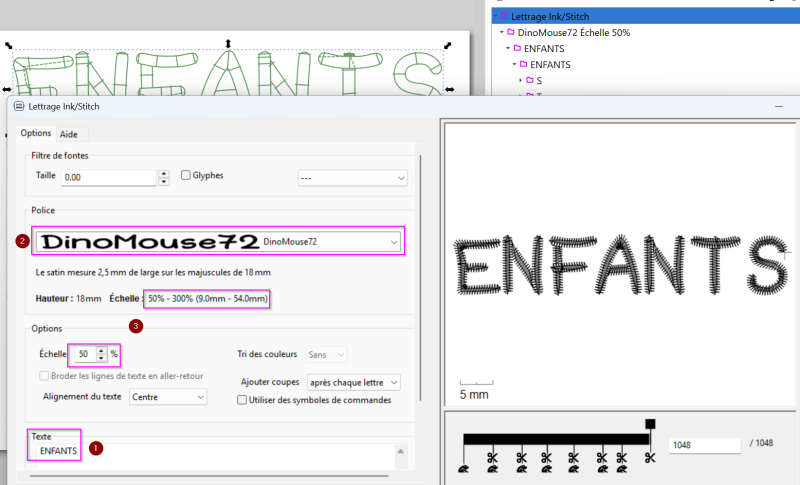Screen dimensions: 800x485
Task: Increase the Échelle percentage with up arrow
Action: pyautogui.click(x=102, y=350)
